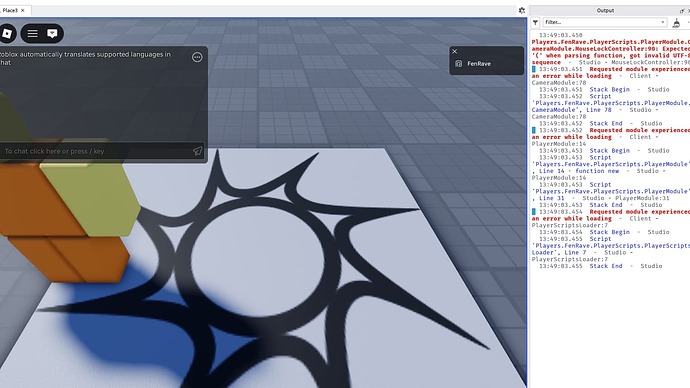The height and width of the screenshot is (388, 690).
Task: Click the blue marker beside the 13:49:03.454 error
Action: tap(534, 212)
